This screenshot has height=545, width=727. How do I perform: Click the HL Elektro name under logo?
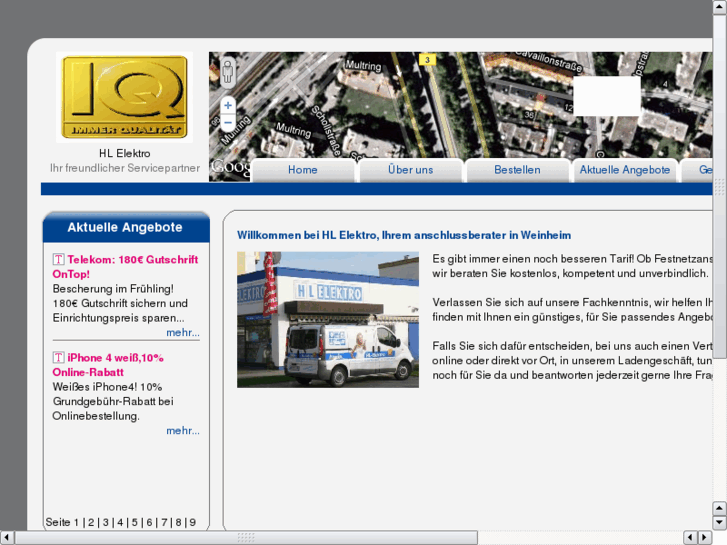tap(125, 154)
